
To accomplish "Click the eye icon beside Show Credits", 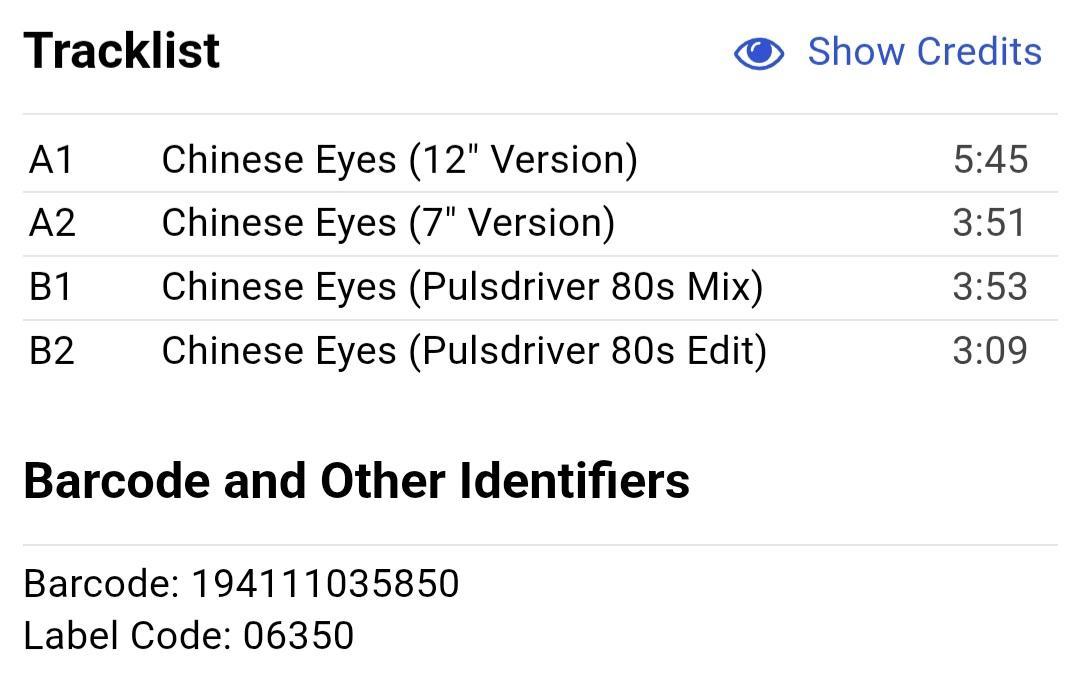I will [759, 53].
